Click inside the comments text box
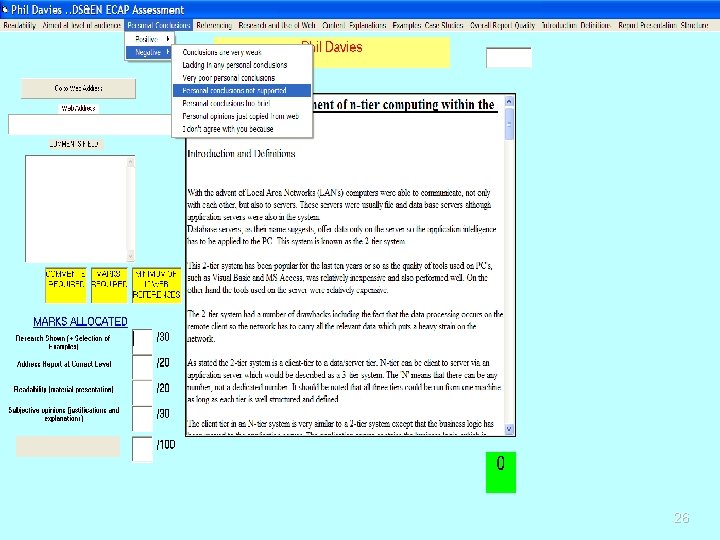This screenshot has width=720, height=540. coord(76,209)
